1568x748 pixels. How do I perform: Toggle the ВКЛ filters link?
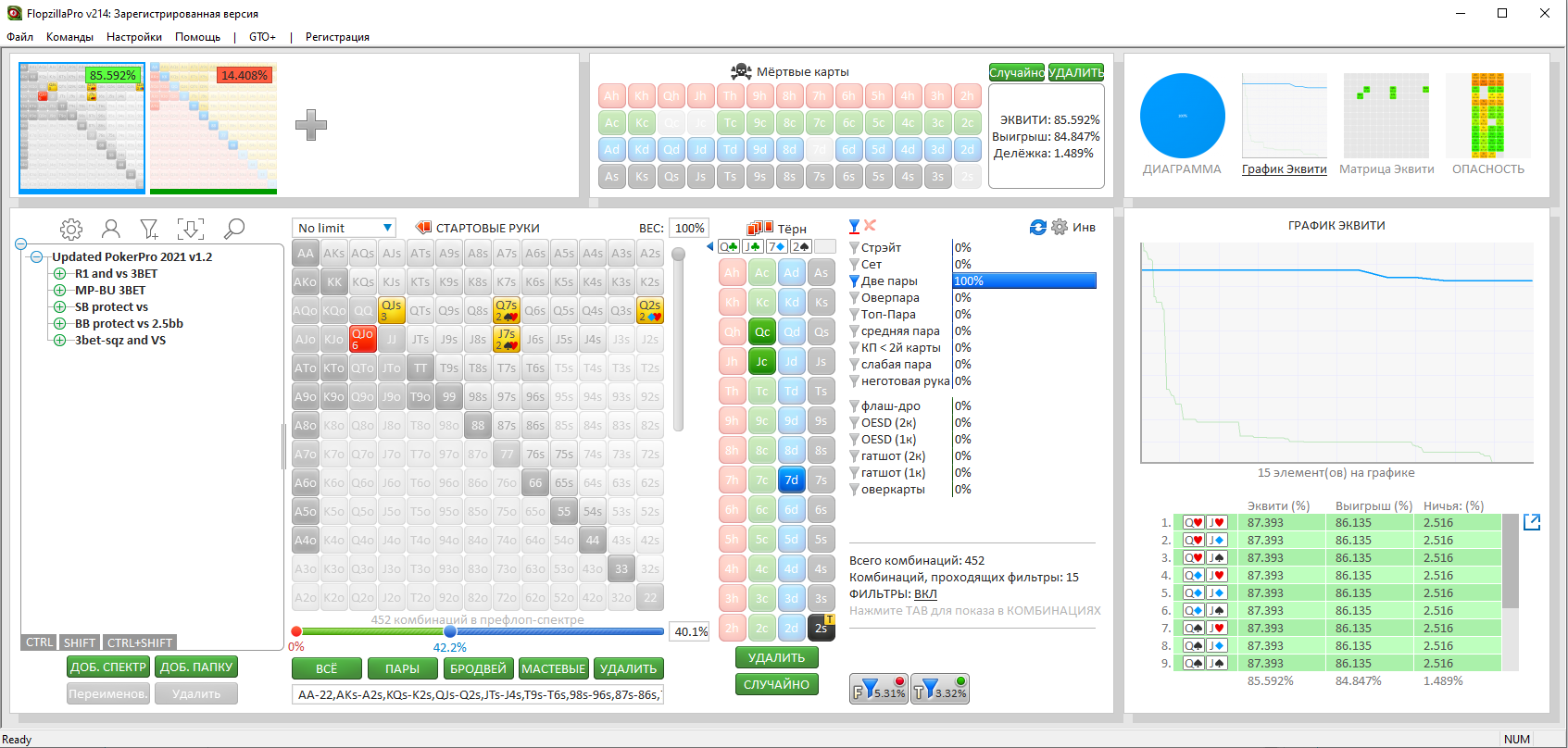coord(925,593)
